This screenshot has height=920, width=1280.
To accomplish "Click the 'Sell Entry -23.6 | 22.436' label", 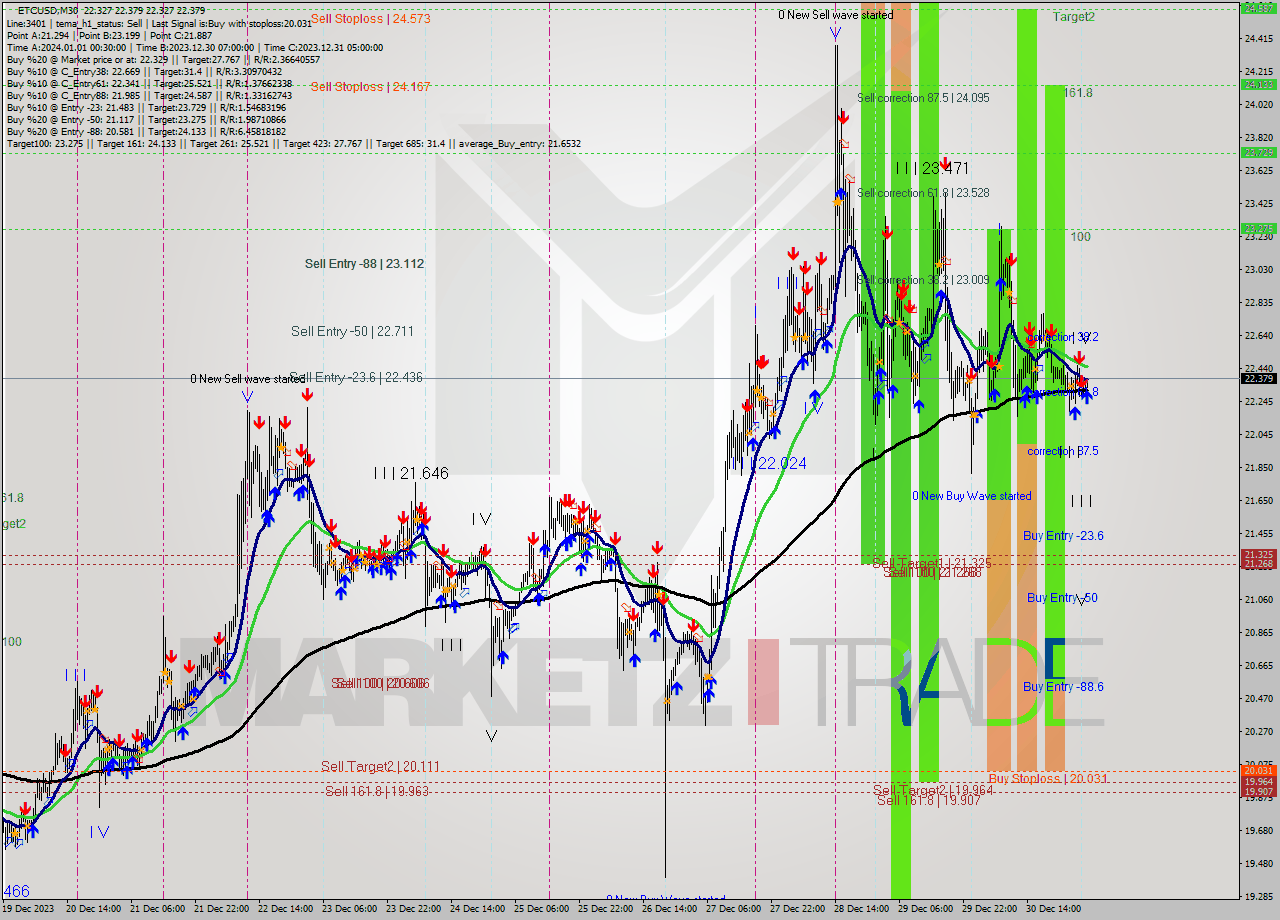I will point(356,377).
